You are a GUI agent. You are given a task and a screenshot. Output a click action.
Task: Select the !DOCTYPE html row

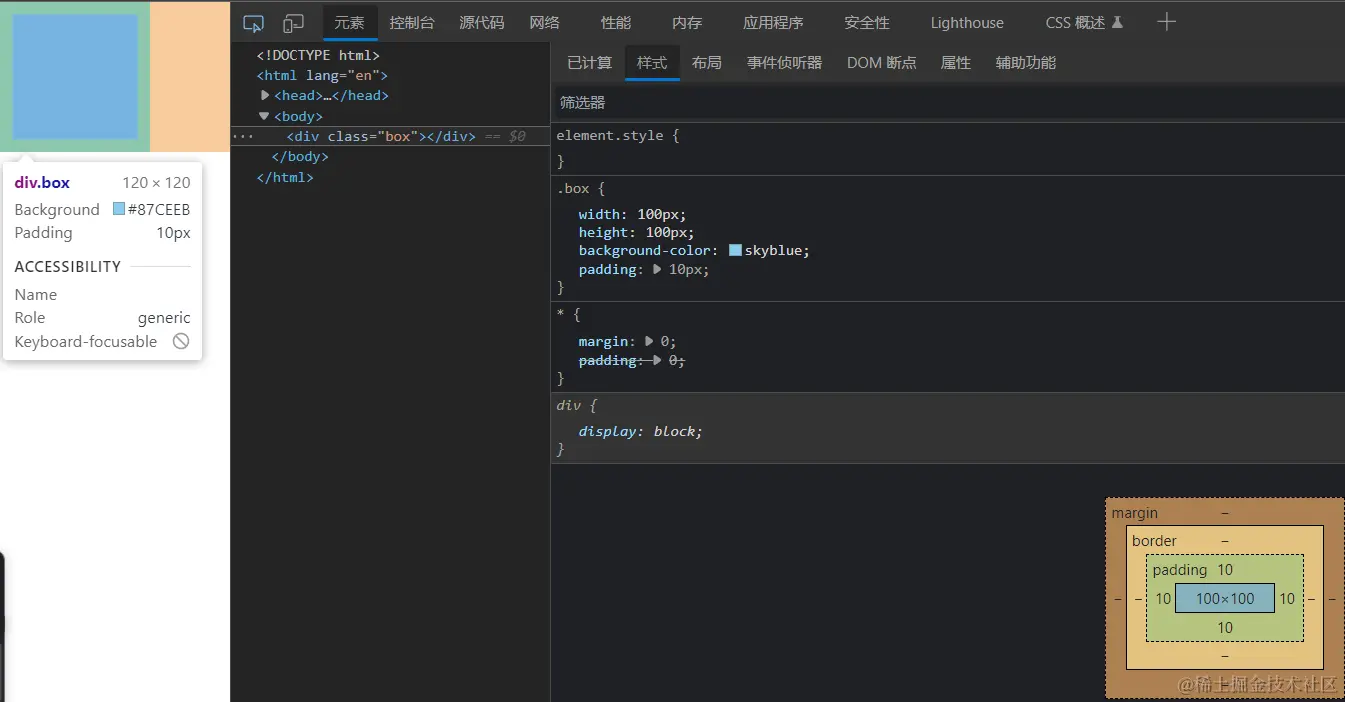click(x=318, y=55)
